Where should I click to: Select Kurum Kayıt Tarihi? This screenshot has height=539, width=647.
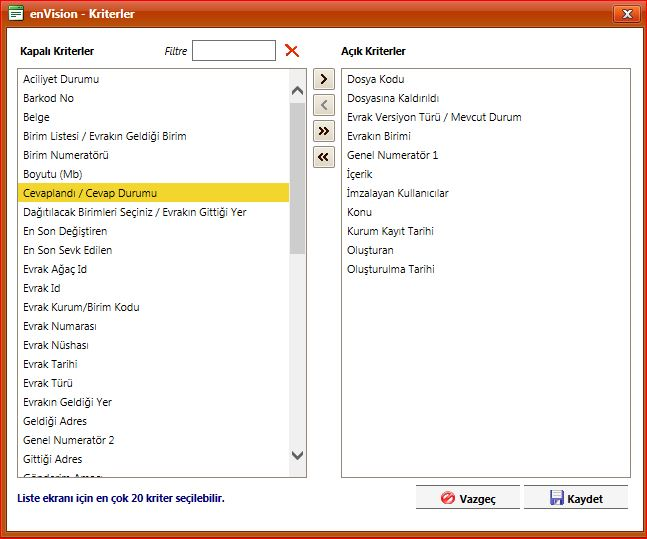coord(486,231)
